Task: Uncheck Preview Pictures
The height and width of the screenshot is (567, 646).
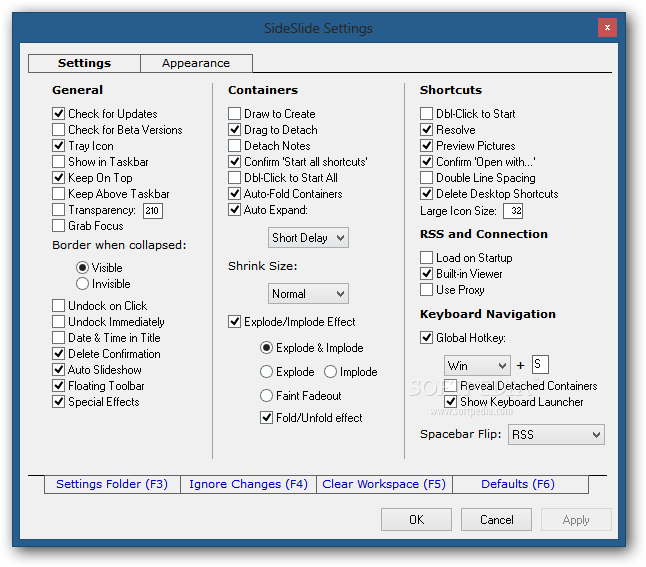Action: [x=426, y=145]
